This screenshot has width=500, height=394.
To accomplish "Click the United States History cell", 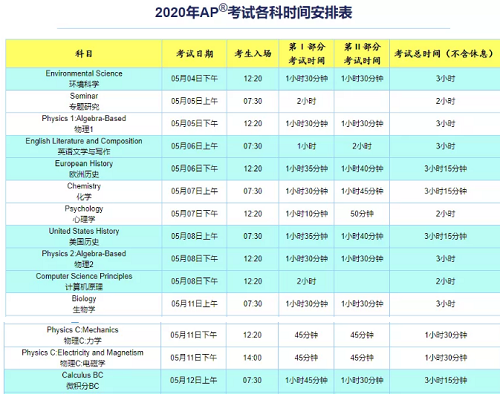I will (x=84, y=236).
